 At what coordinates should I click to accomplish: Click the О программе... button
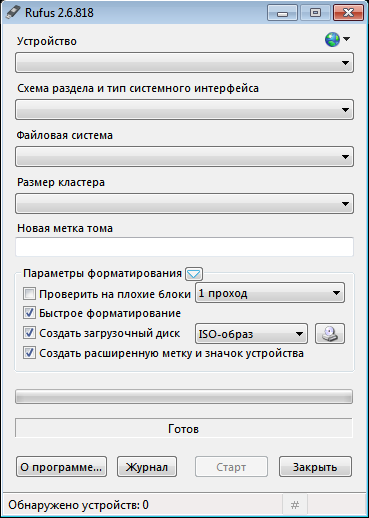[x=61, y=467]
